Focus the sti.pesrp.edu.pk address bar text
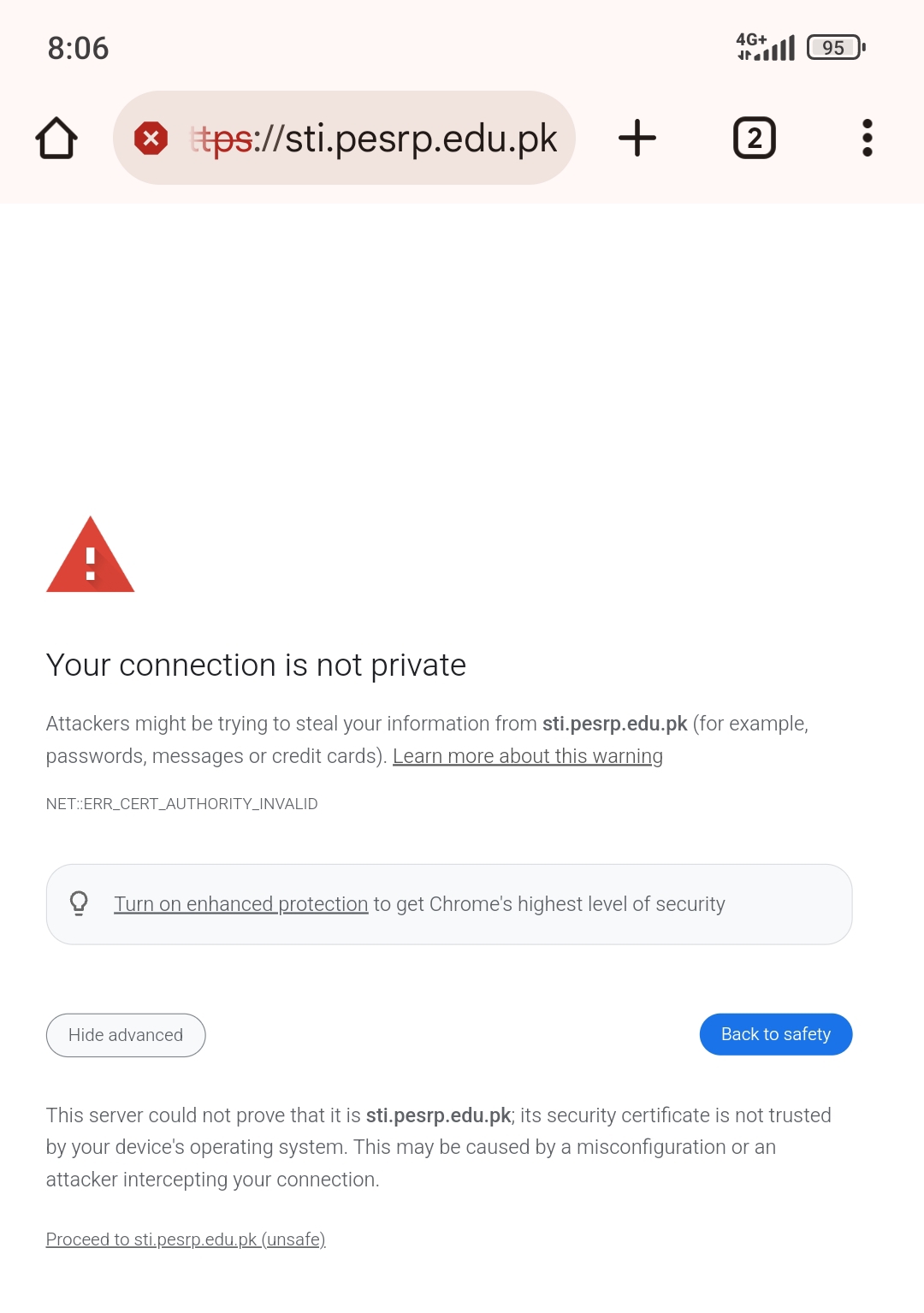 (x=374, y=139)
